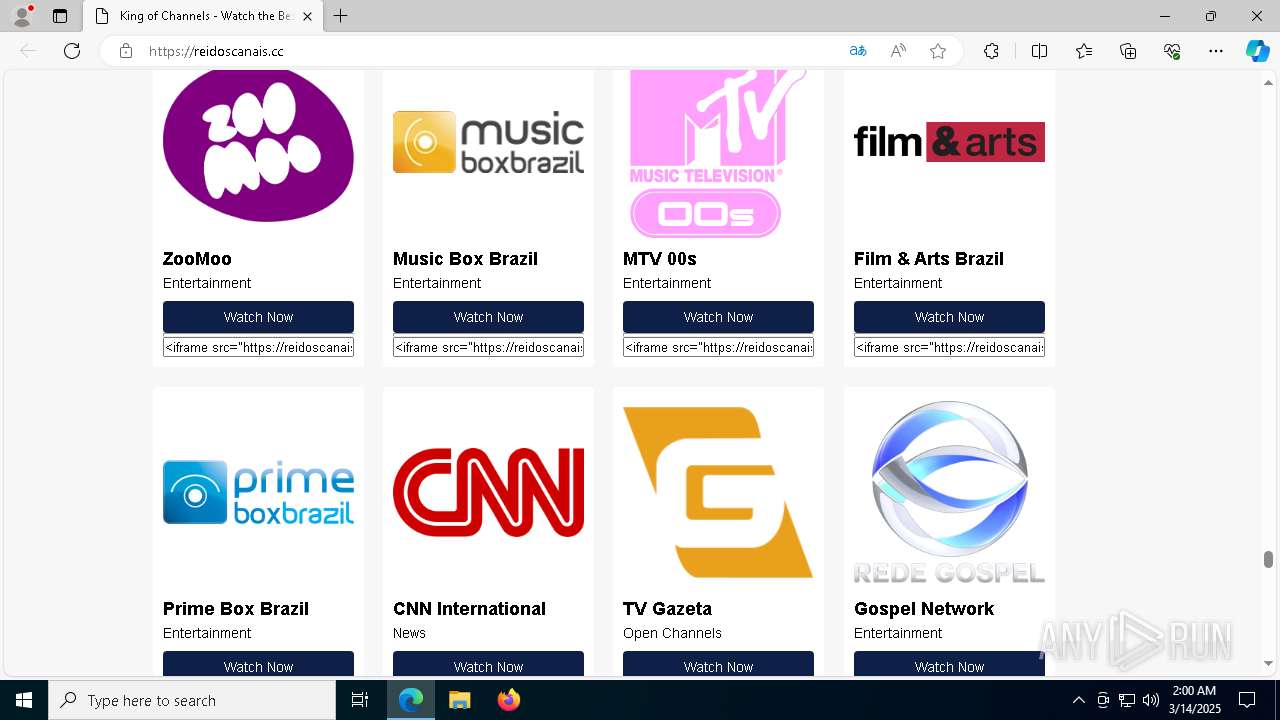1280x720 pixels.
Task: Click the Rede Gospel logo
Action: tap(949, 492)
